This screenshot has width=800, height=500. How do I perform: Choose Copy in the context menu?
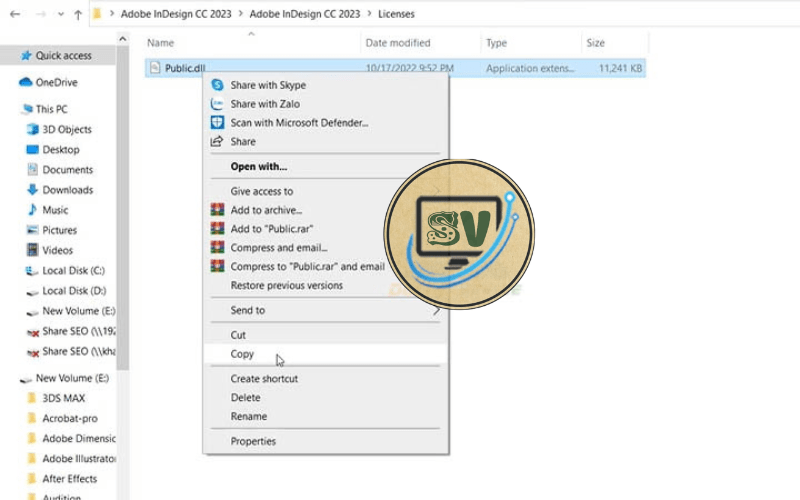(326, 354)
